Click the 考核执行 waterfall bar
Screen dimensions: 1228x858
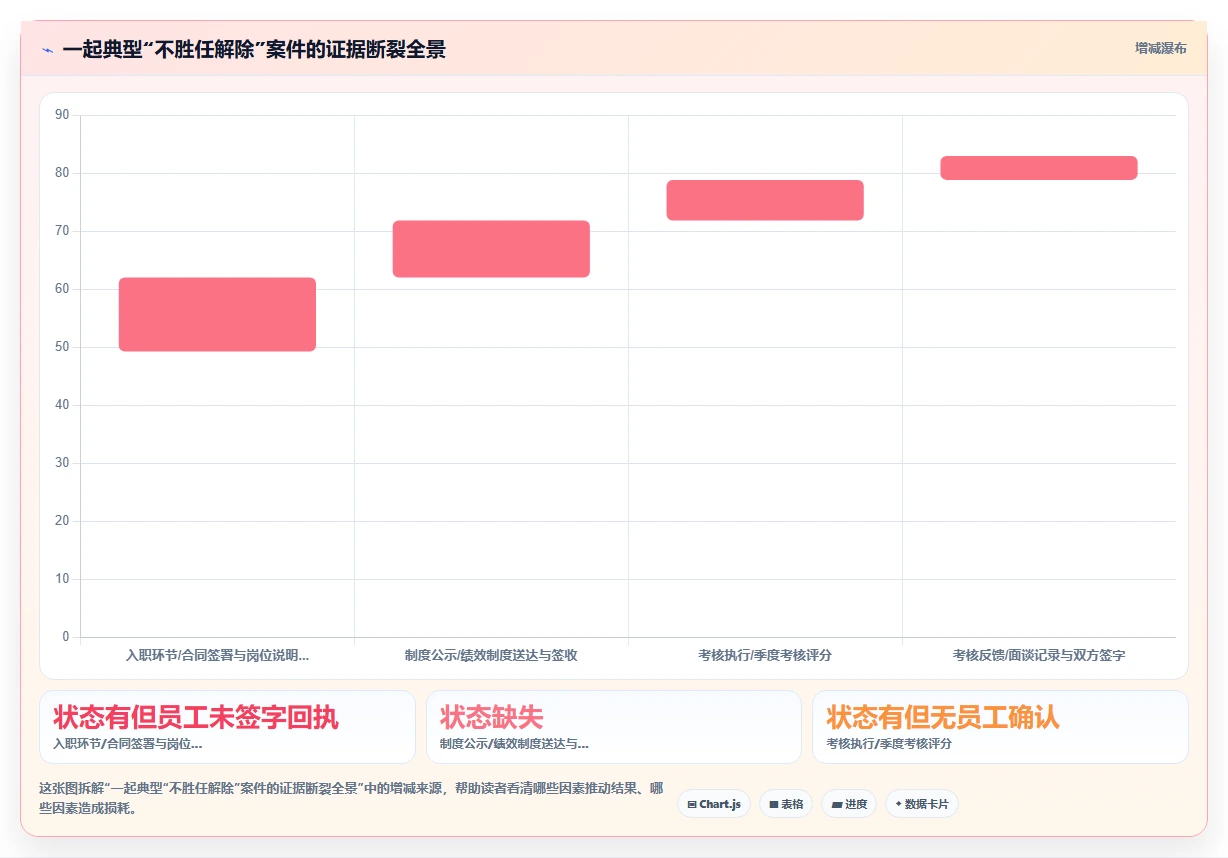(765, 200)
